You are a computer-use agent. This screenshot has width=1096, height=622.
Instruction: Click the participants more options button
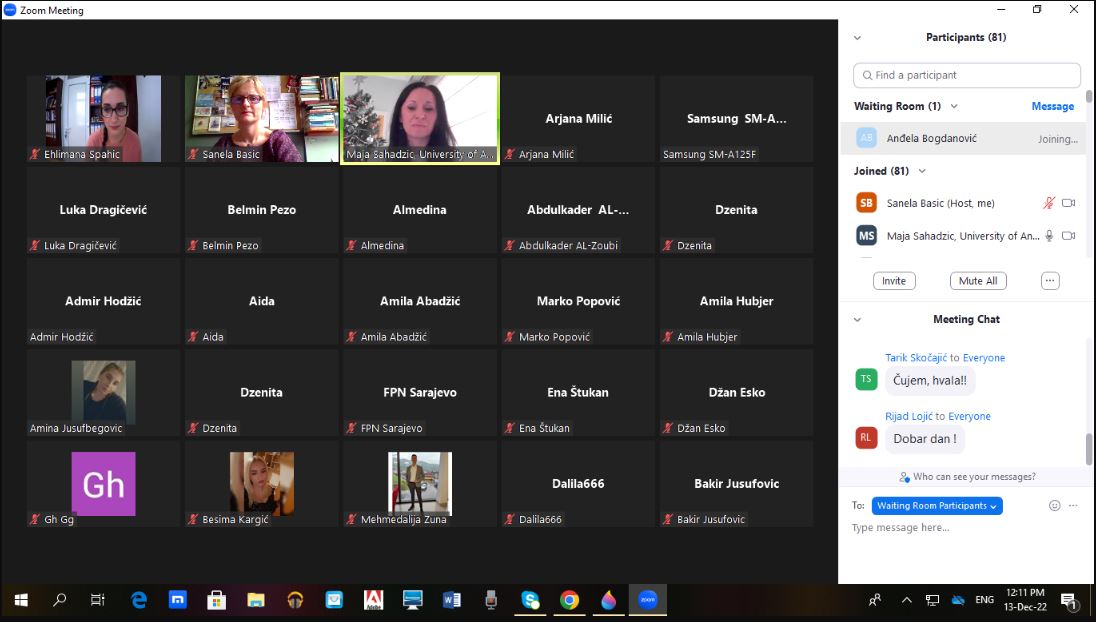1050,281
